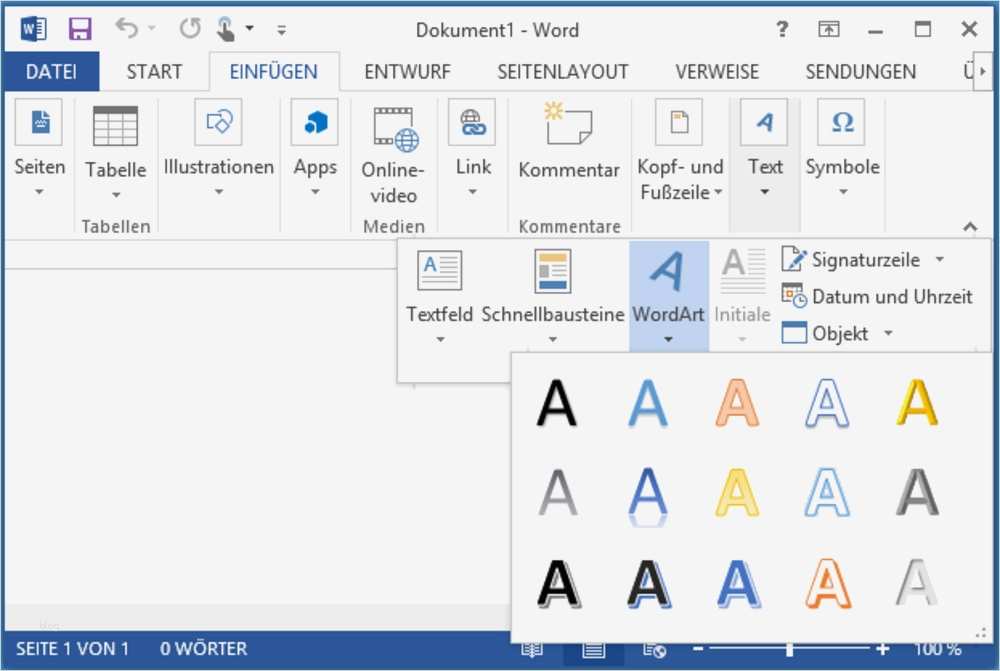
Task: Choose black with blue shadow WordArt
Action: 649,584
